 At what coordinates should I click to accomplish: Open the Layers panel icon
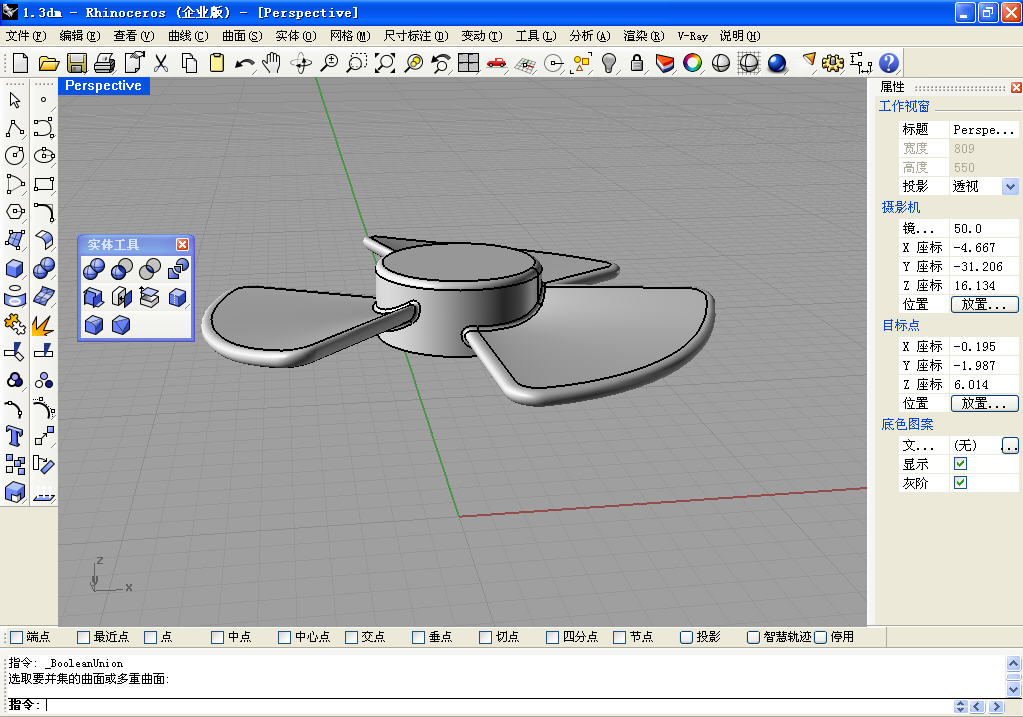(665, 63)
